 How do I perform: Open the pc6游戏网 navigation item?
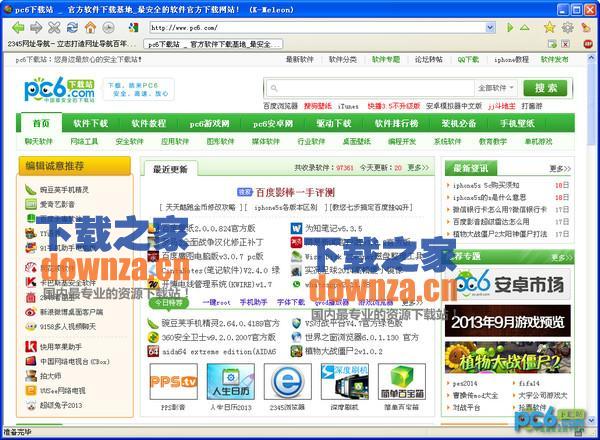click(x=209, y=124)
